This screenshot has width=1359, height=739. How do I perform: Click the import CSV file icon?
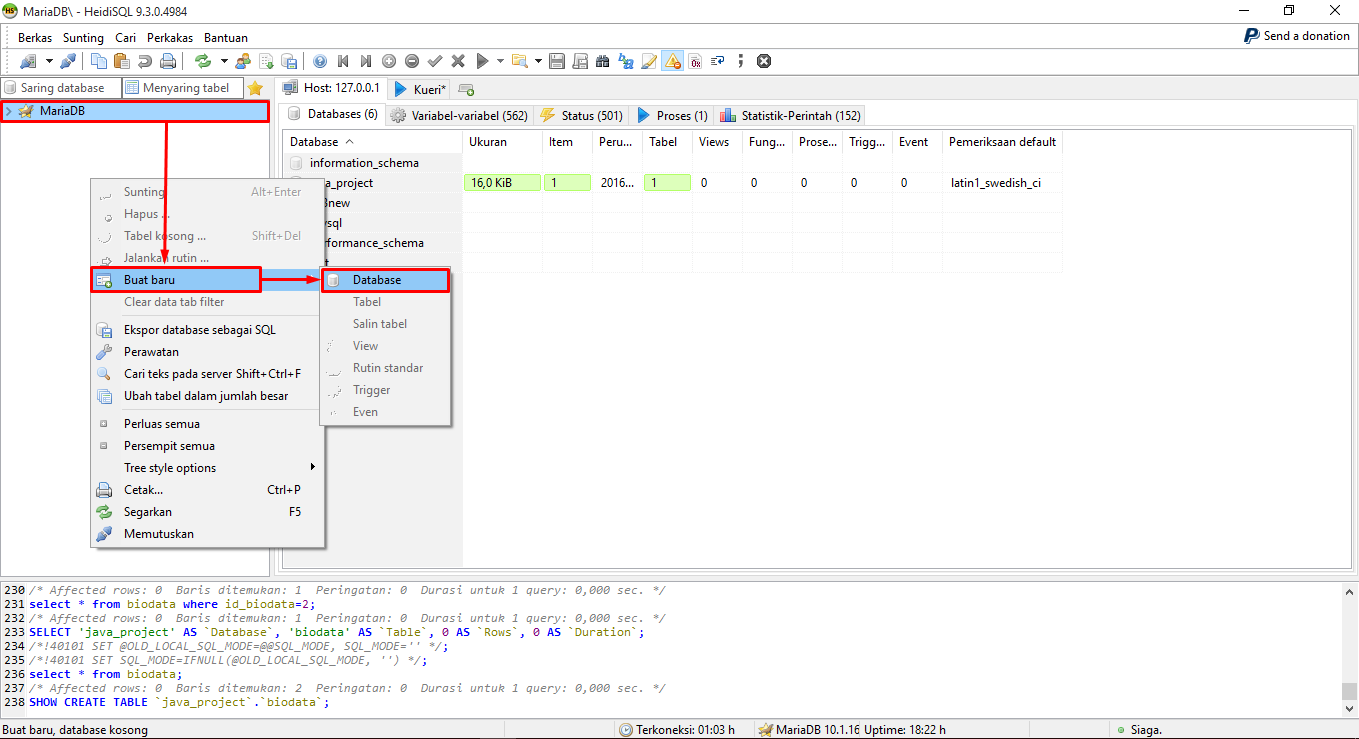[x=266, y=61]
